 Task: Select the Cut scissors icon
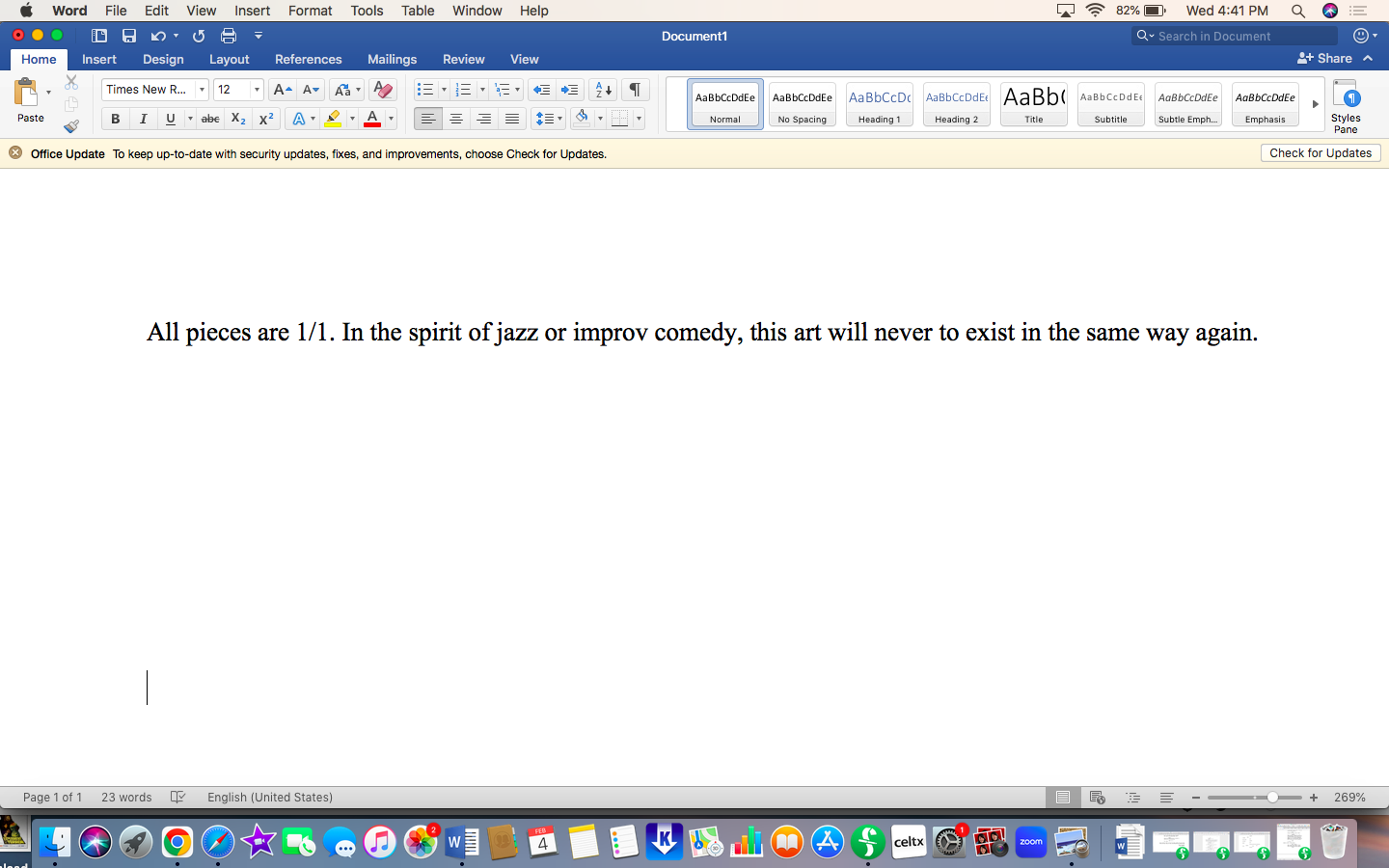coord(71,83)
